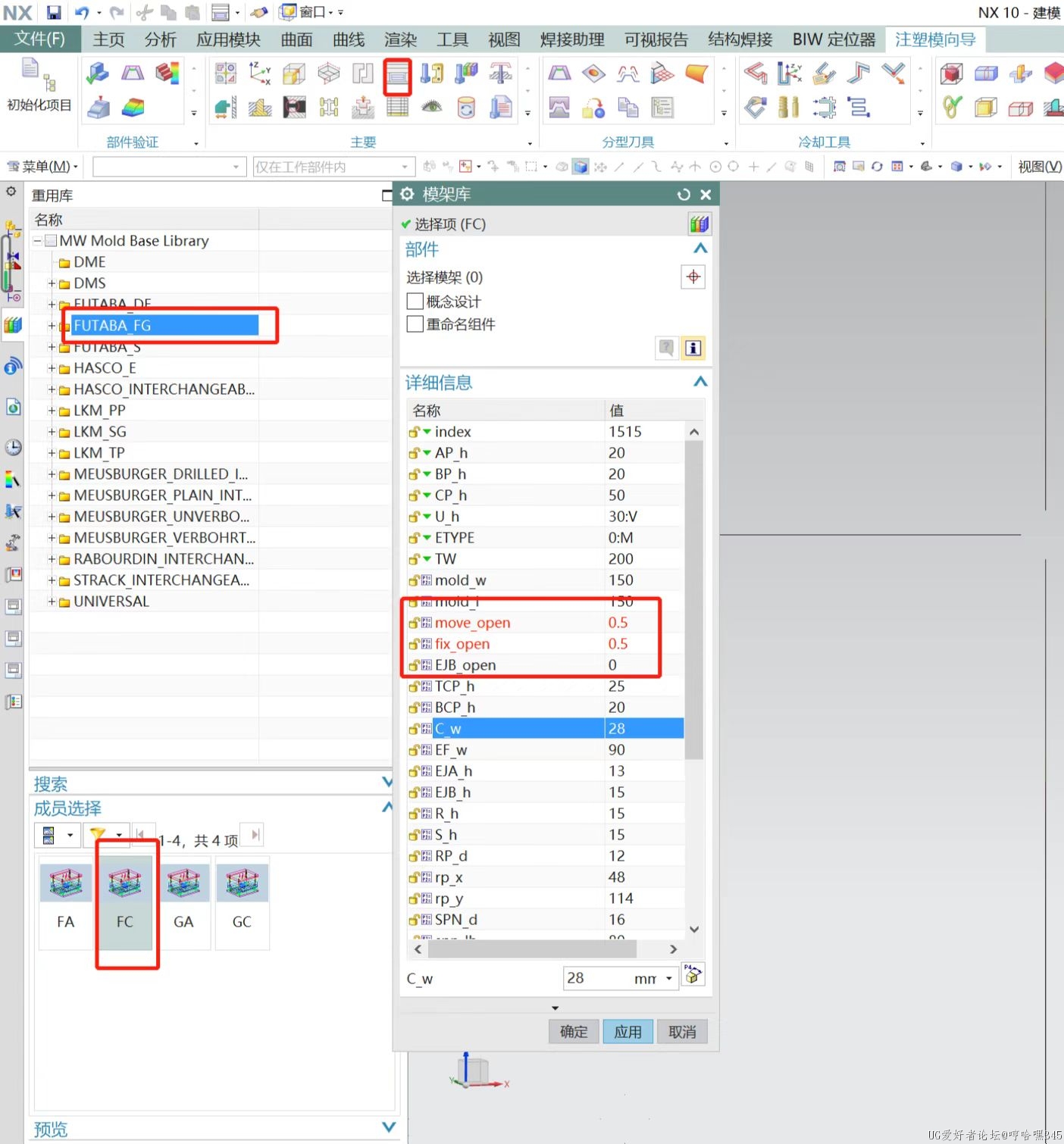Click the red box icon in the right ribbon group
Viewport: 1064px width, 1144px height.
(951, 73)
